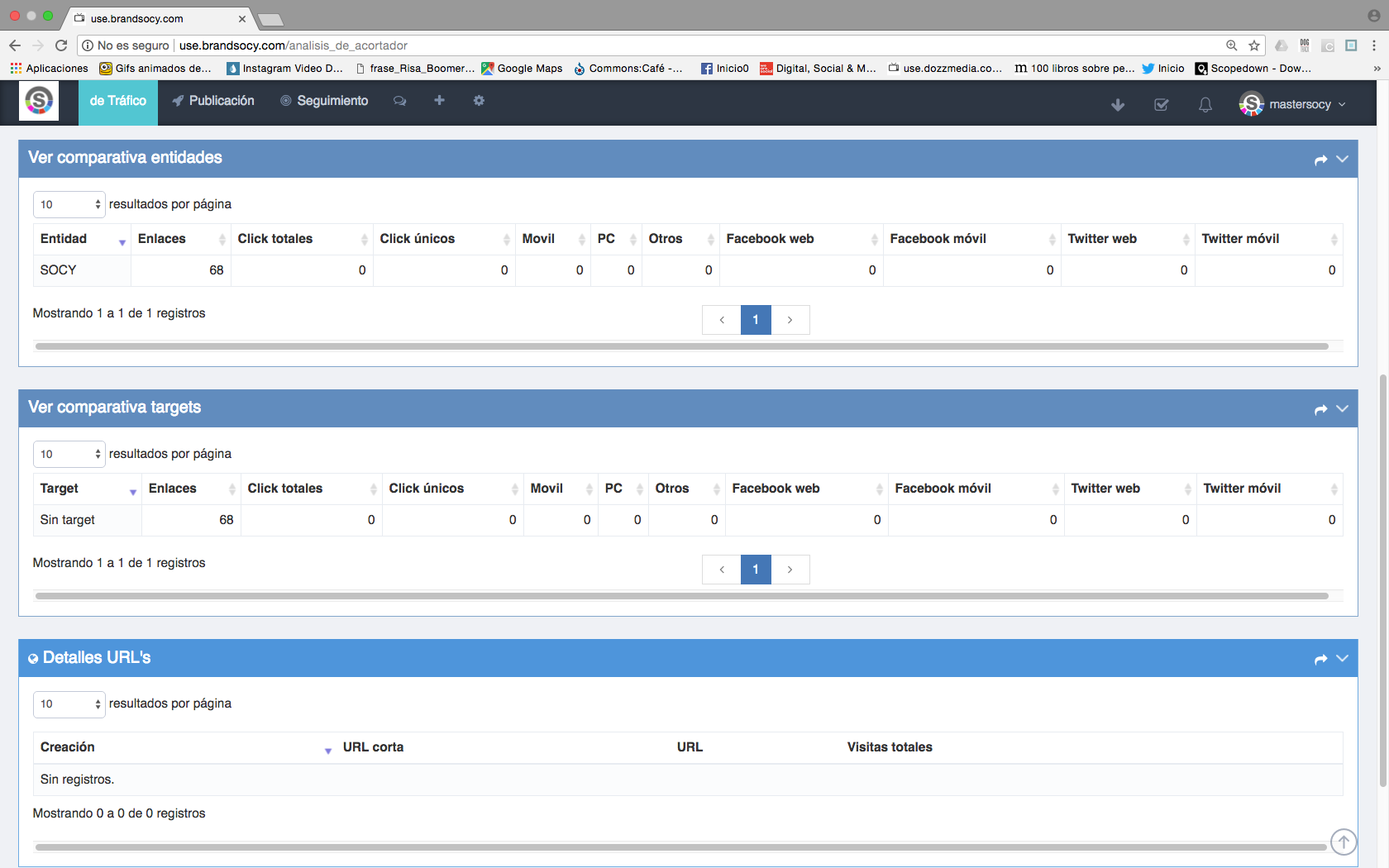Click previous page arrow in targets pagination
This screenshot has width=1389, height=868.
click(722, 570)
